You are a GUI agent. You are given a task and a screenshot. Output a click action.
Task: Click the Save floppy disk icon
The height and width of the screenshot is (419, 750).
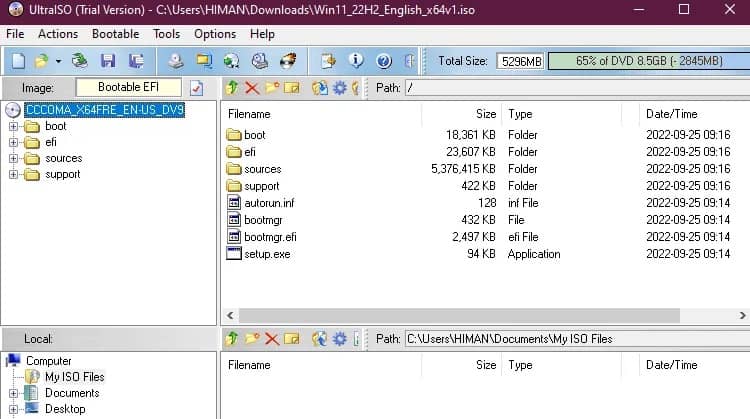pos(108,61)
